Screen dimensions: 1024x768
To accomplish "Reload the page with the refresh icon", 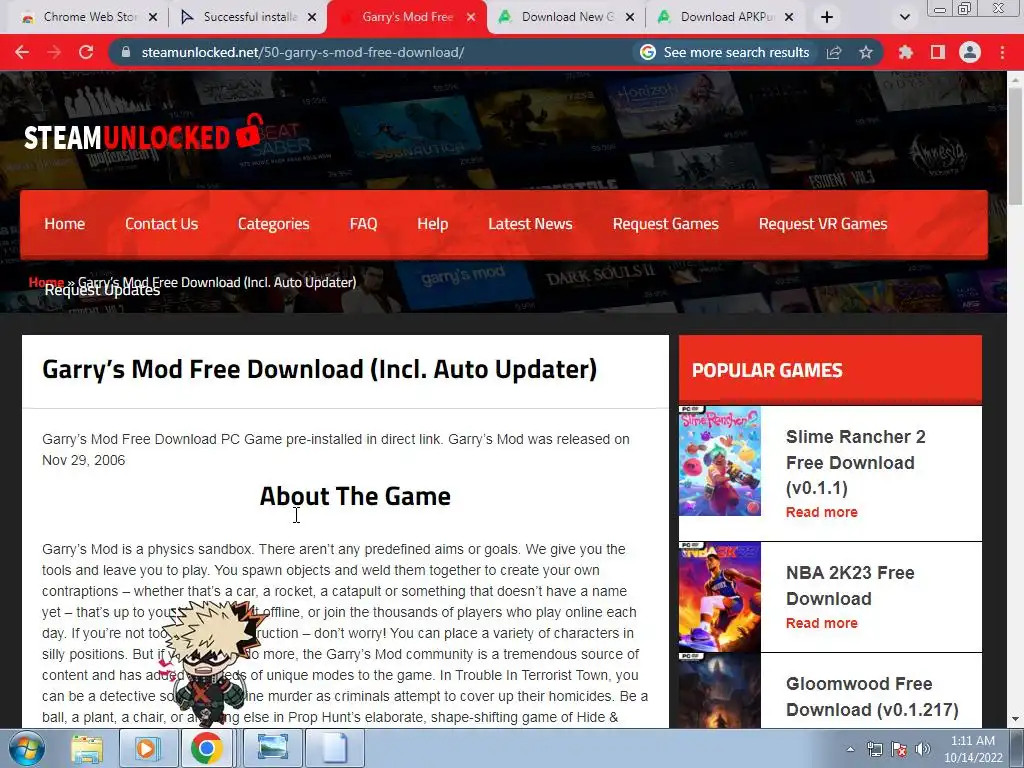I will (x=86, y=52).
